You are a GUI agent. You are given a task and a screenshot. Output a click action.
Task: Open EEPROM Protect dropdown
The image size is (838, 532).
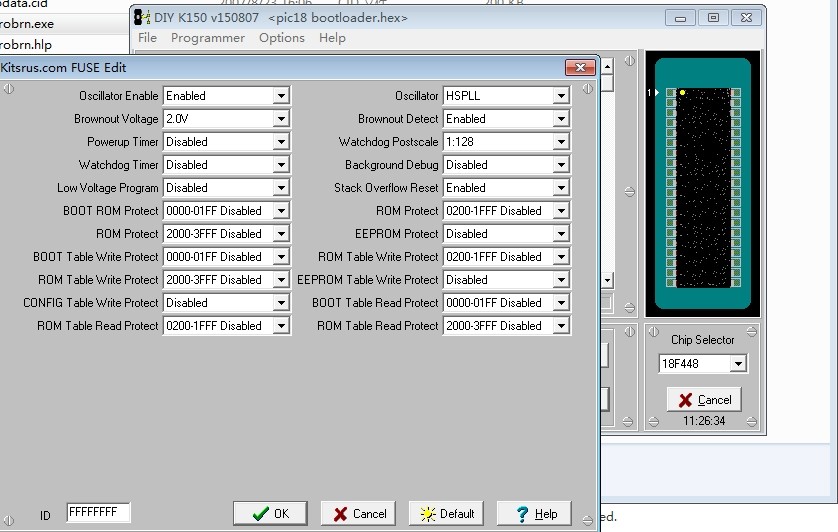[x=561, y=234]
